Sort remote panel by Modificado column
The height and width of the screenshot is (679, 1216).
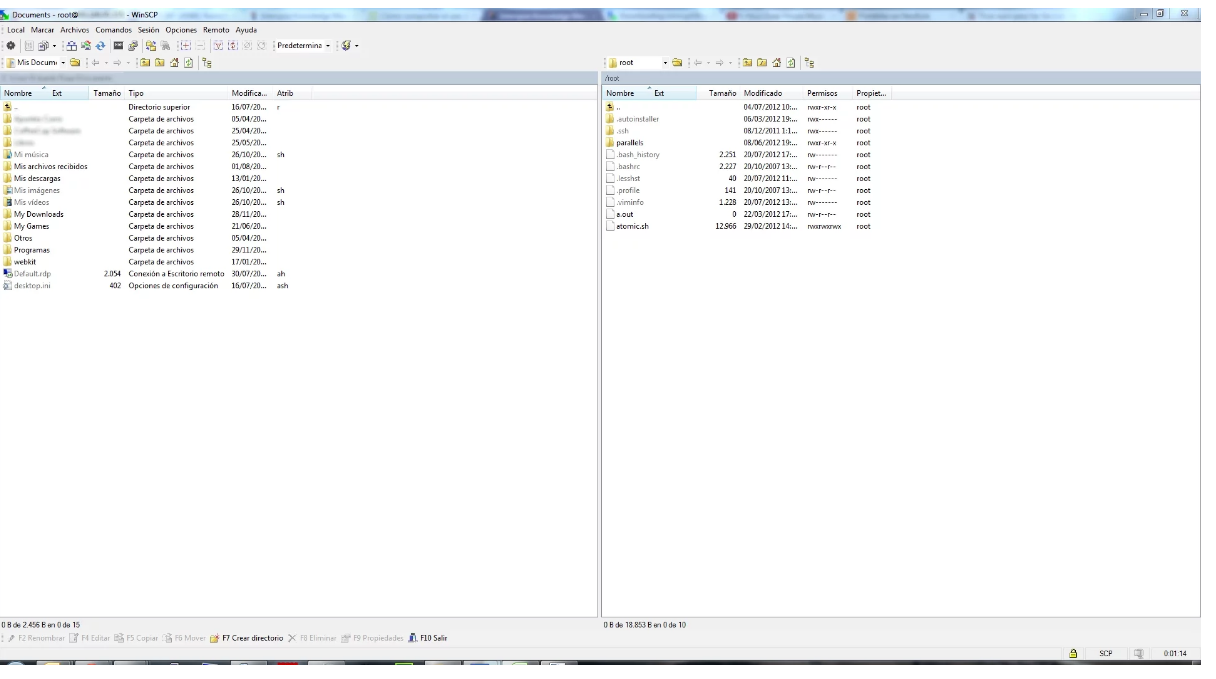(770, 93)
